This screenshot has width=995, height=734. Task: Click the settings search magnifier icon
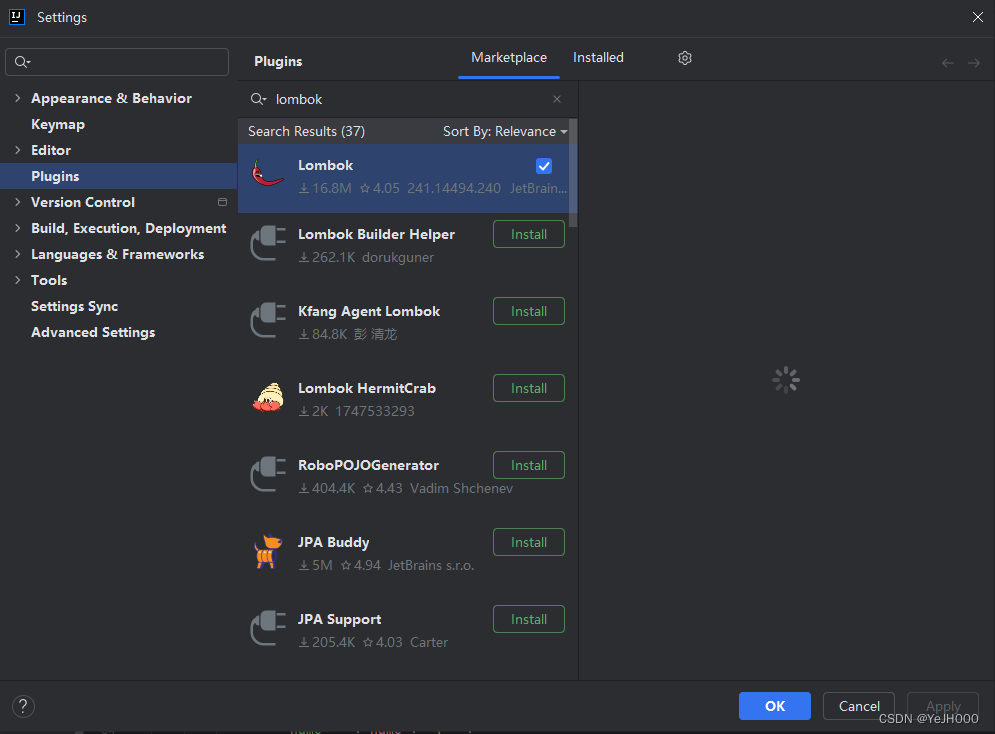tap(22, 62)
